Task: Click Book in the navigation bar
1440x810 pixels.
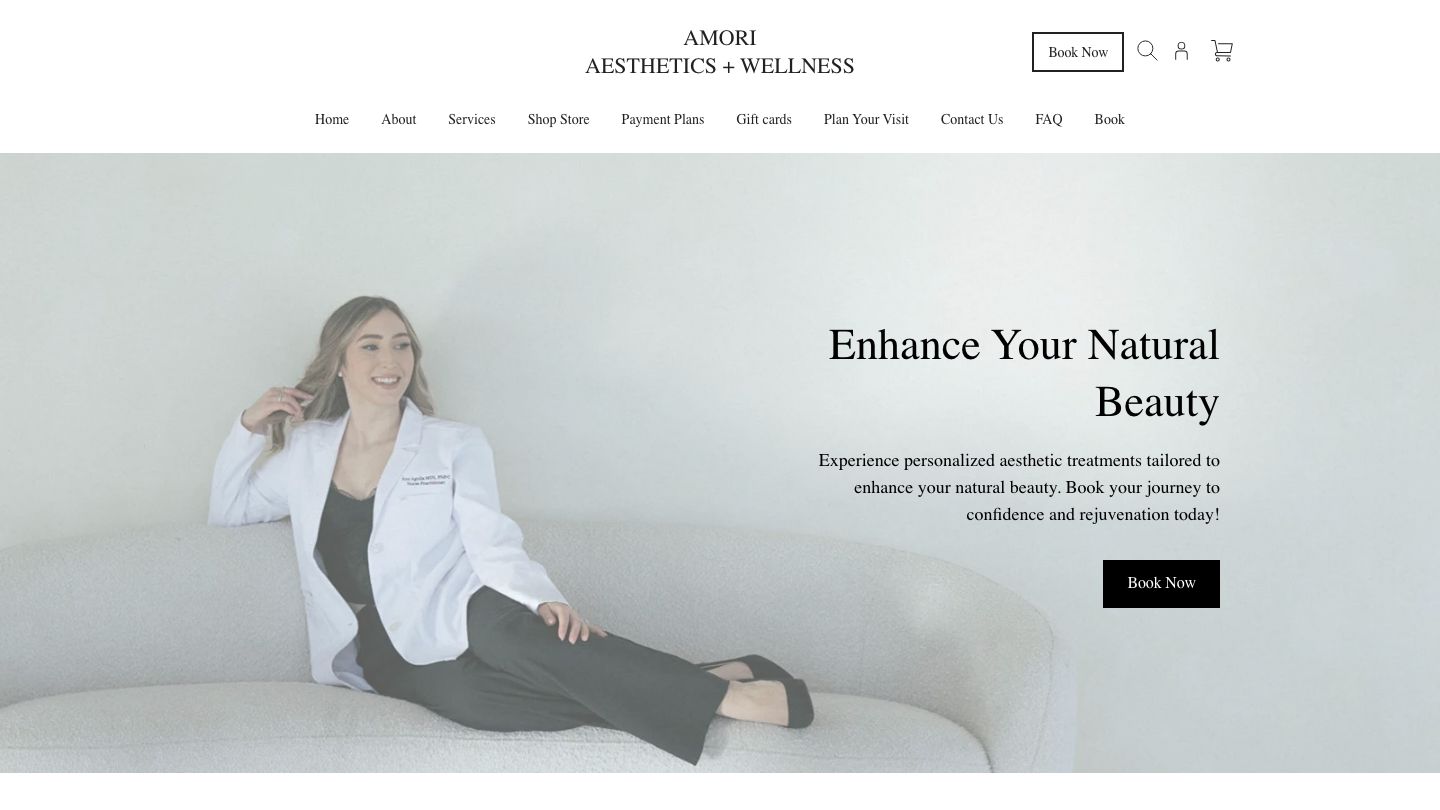Action: 1110,120
